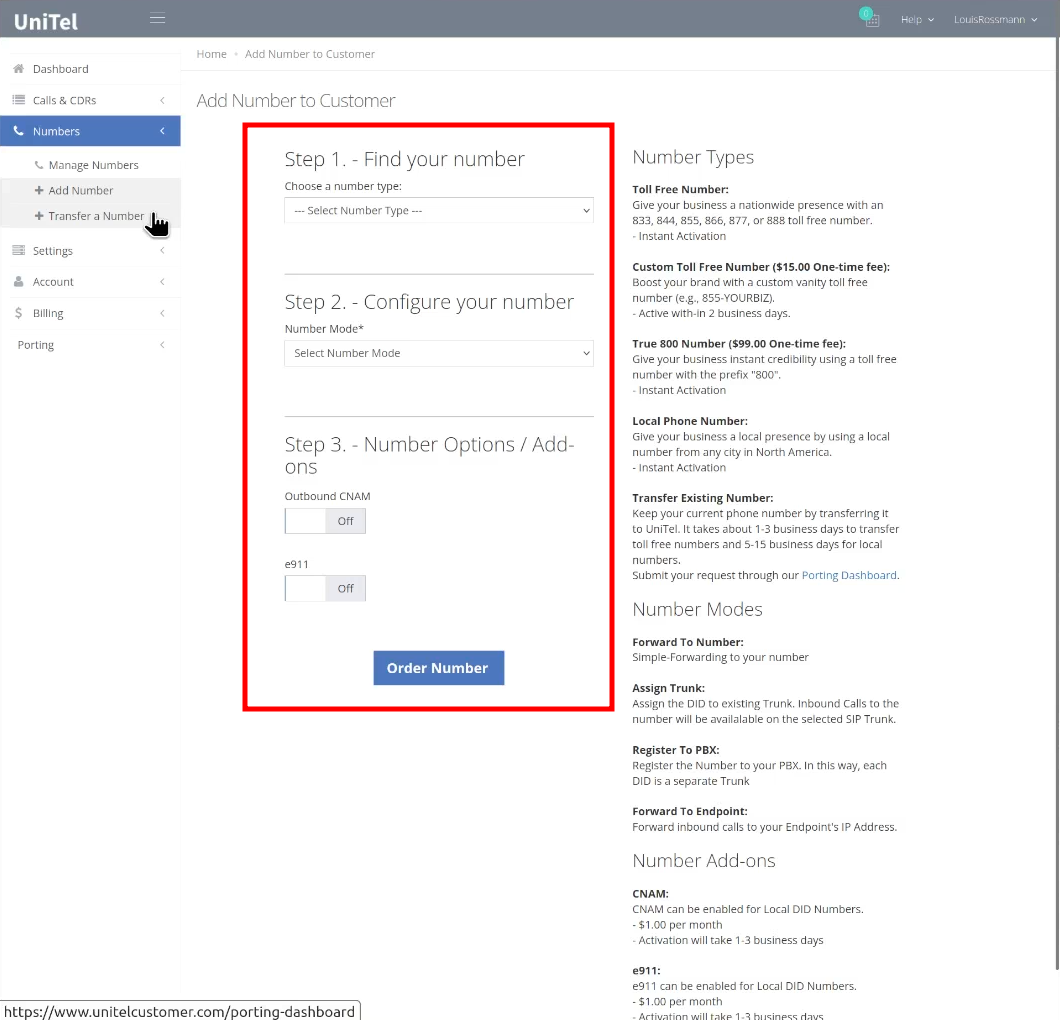Viewport: 1060px width, 1020px height.
Task: Click the Account person icon
Action: [19, 281]
